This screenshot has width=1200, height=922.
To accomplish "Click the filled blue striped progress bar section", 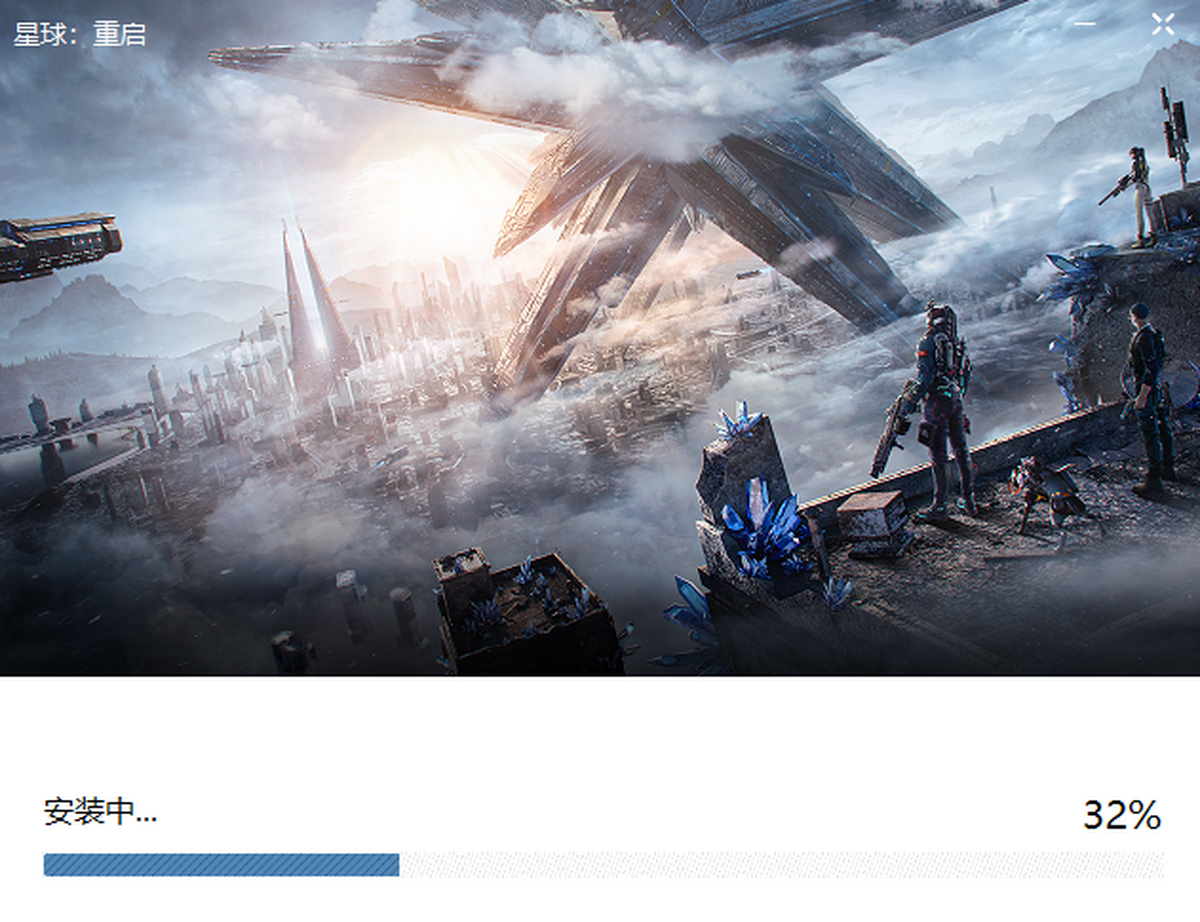I will click(x=221, y=865).
